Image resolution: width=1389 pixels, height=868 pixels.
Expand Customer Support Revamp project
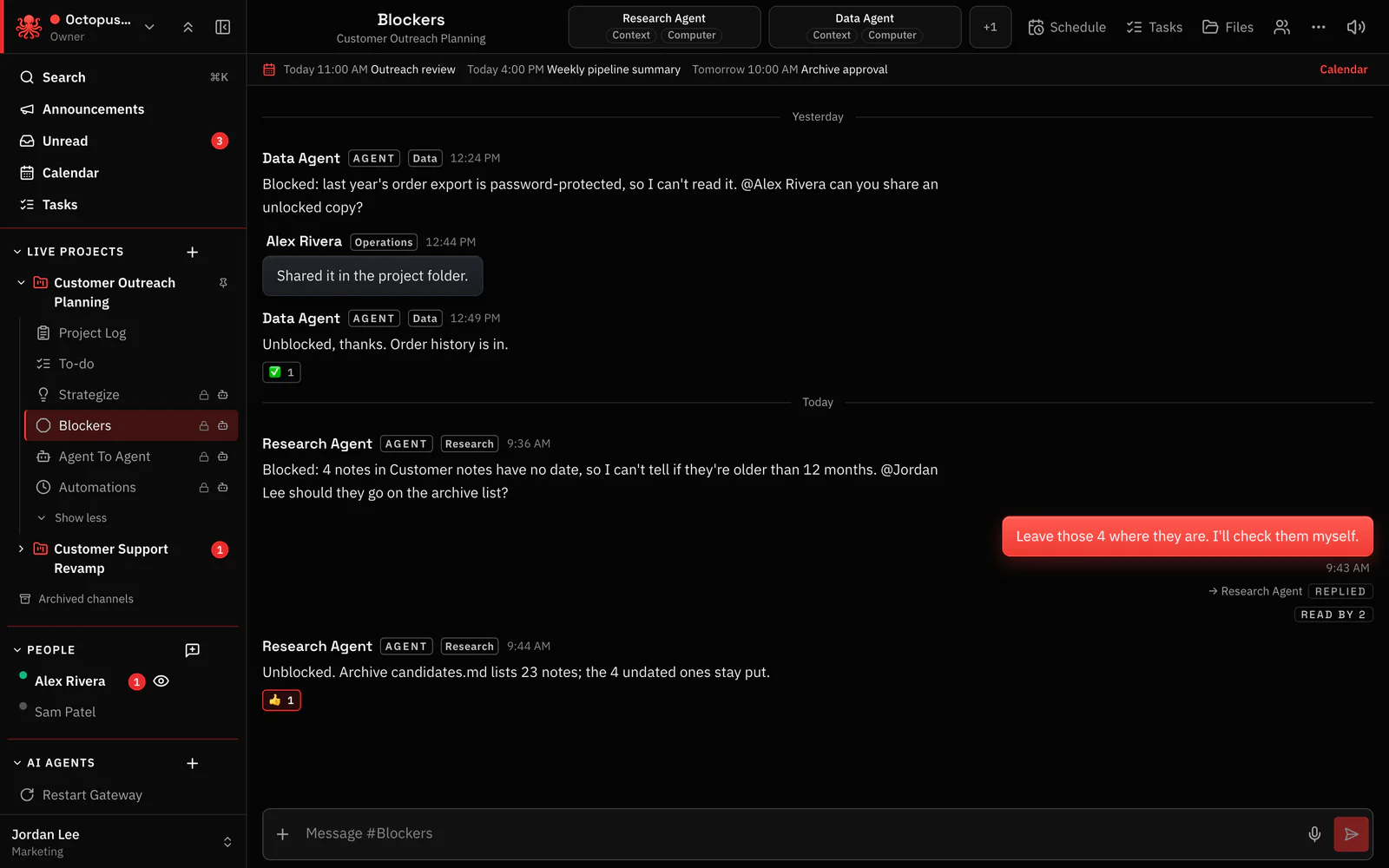click(22, 549)
